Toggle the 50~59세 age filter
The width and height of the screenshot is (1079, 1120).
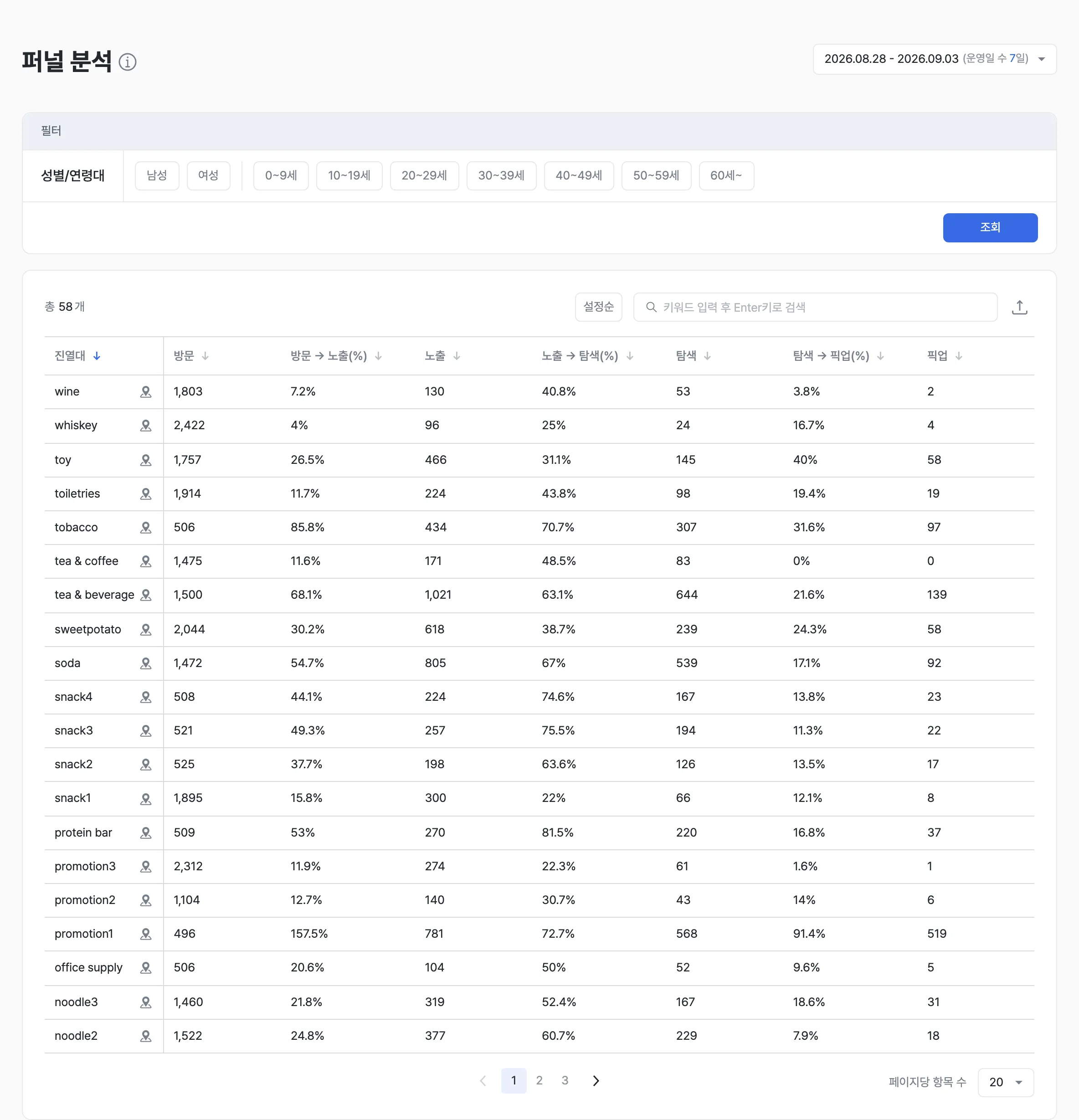click(656, 175)
